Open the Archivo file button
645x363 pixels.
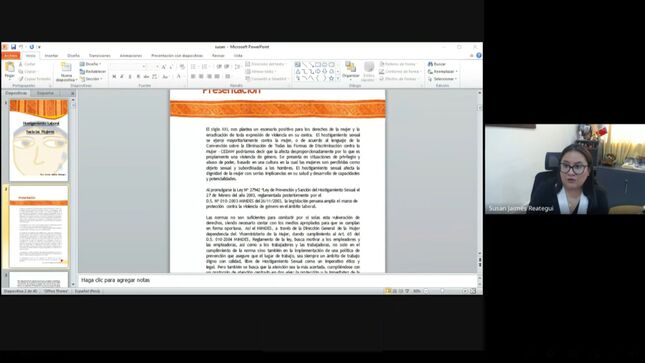pos(11,56)
